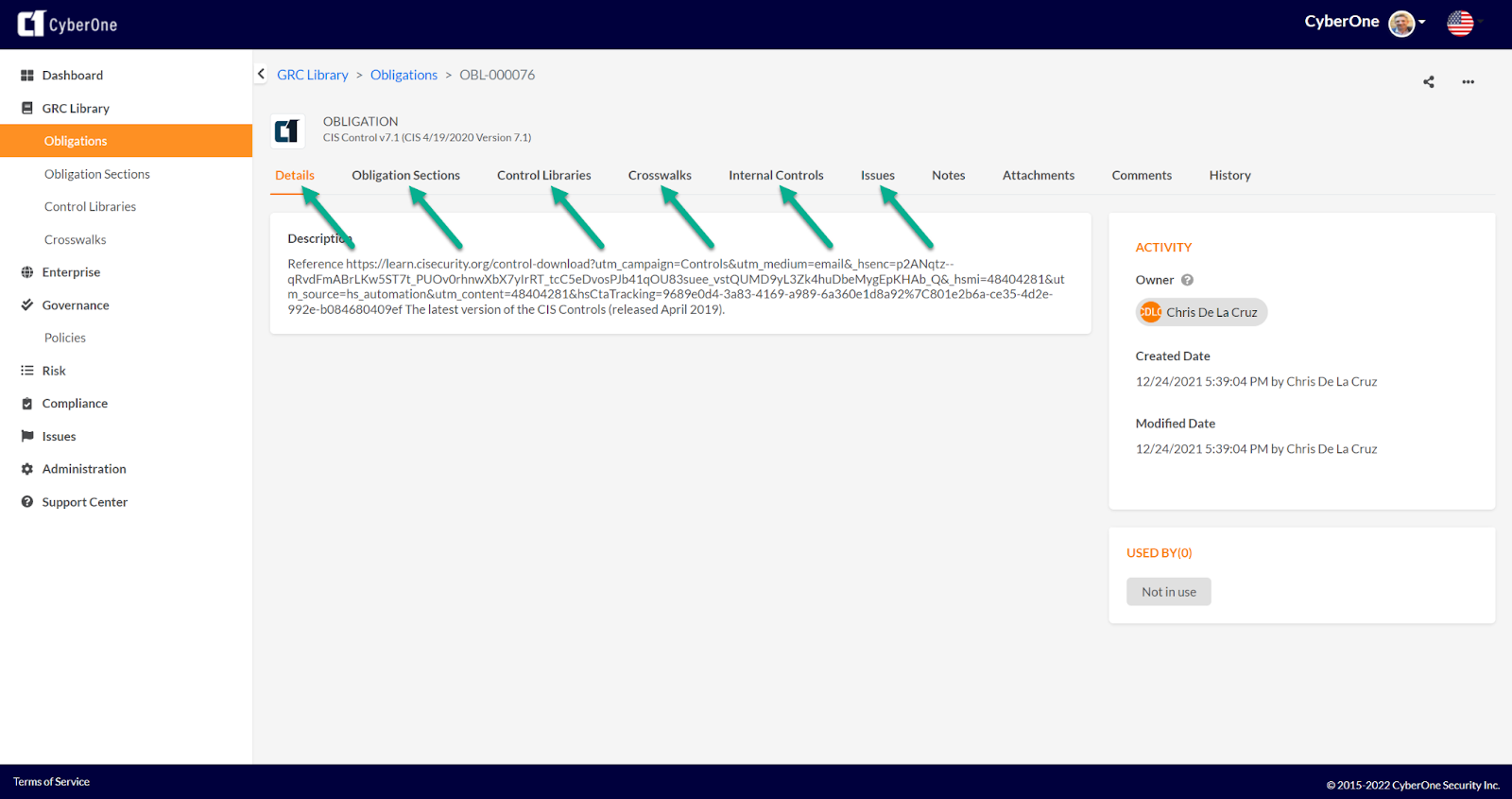Switch to the History tab
The height and width of the screenshot is (799, 1512).
(1229, 176)
